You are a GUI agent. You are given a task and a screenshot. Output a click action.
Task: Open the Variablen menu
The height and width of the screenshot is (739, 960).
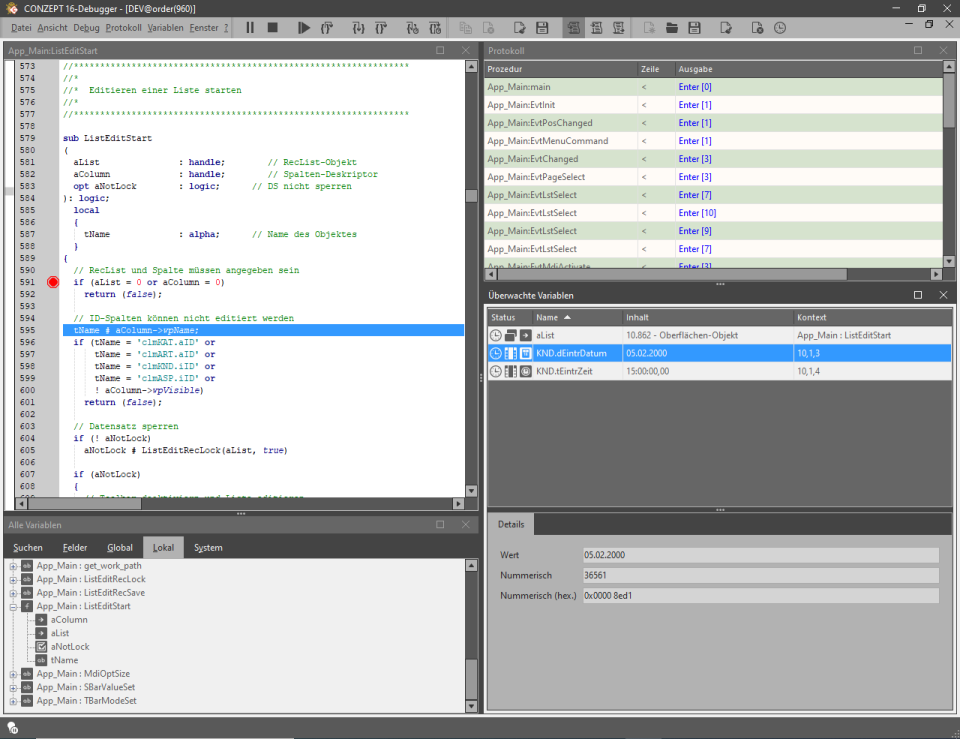tap(165, 28)
